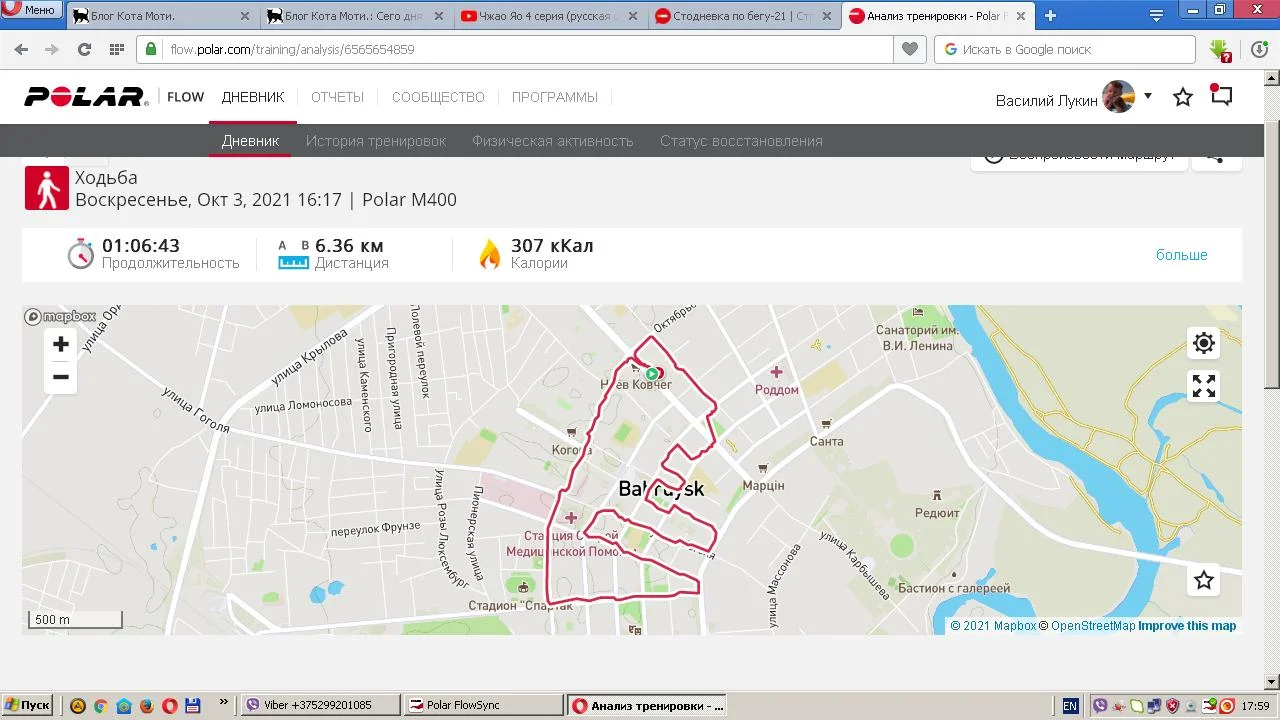This screenshot has width=1280, height=720.
Task: Click the 307 кКал calories value
Action: click(x=552, y=245)
